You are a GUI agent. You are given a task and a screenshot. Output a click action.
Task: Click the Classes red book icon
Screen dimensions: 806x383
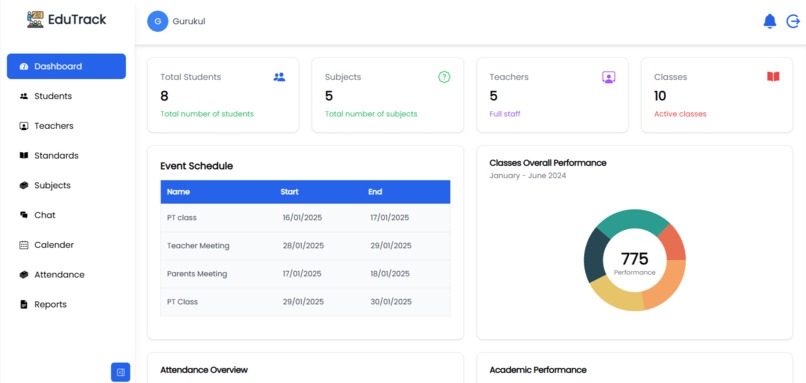pyautogui.click(x=773, y=77)
